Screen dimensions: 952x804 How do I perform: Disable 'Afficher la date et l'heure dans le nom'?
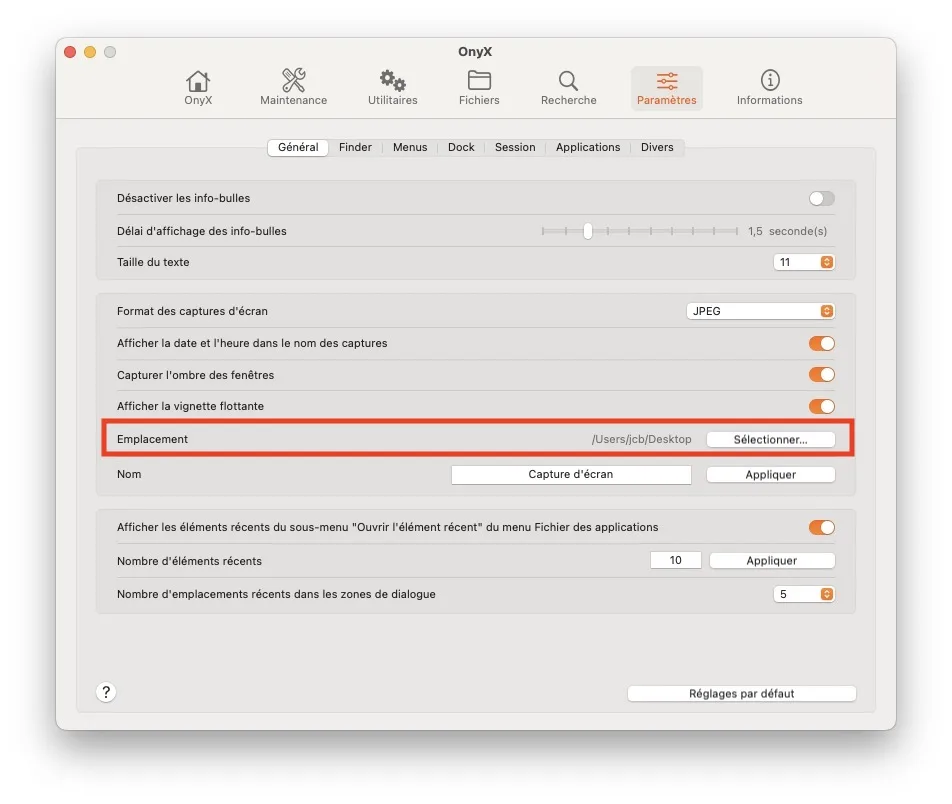tap(820, 342)
